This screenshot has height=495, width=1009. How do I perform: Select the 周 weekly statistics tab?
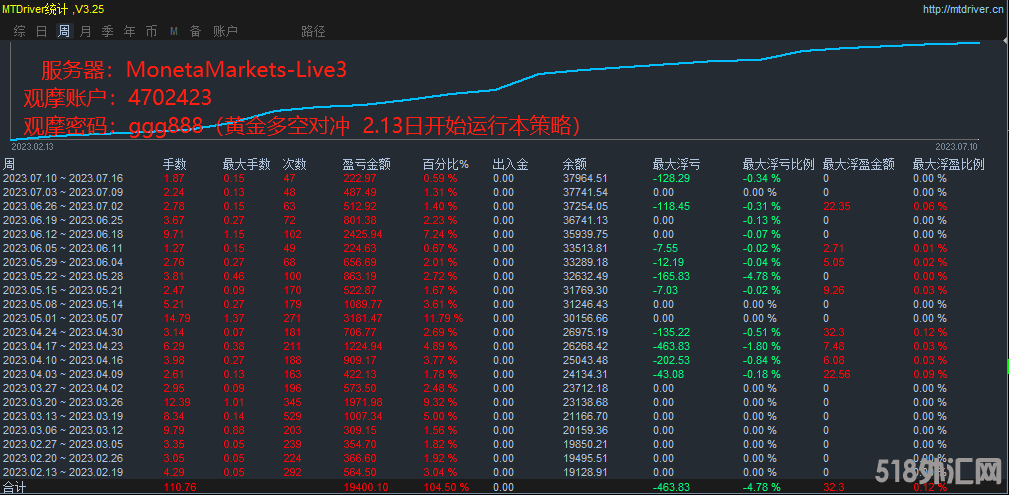click(x=64, y=31)
